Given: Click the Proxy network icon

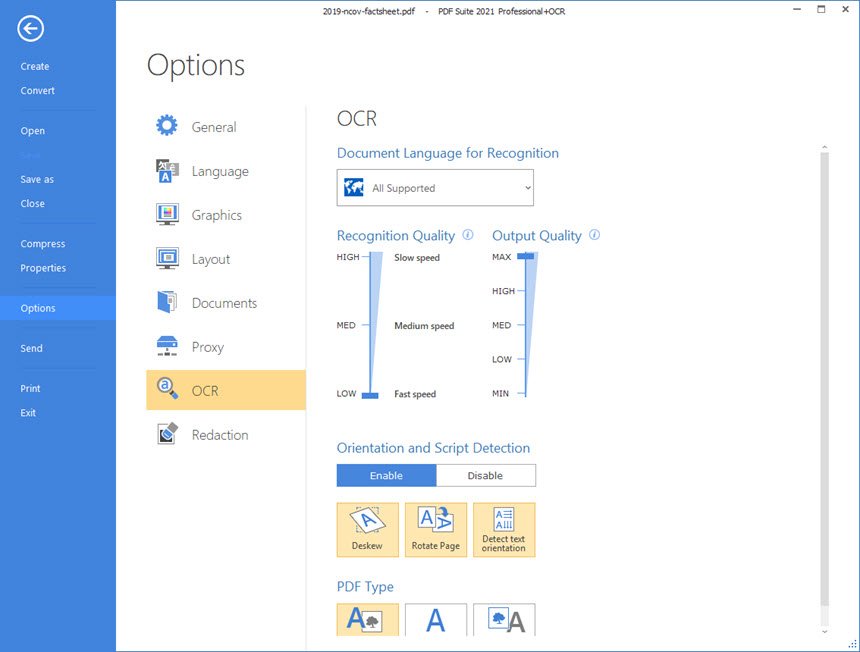Looking at the screenshot, I should pos(167,346).
